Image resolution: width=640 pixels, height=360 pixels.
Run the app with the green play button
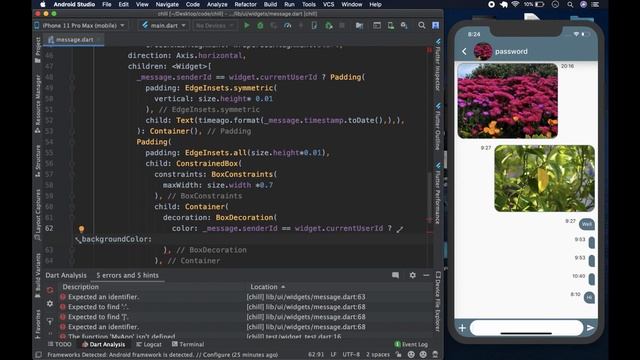pos(247,25)
